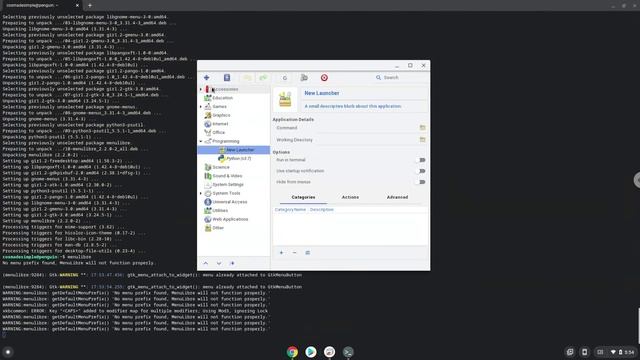Browse for a Command file
The image size is (640, 360).
coord(422,128)
